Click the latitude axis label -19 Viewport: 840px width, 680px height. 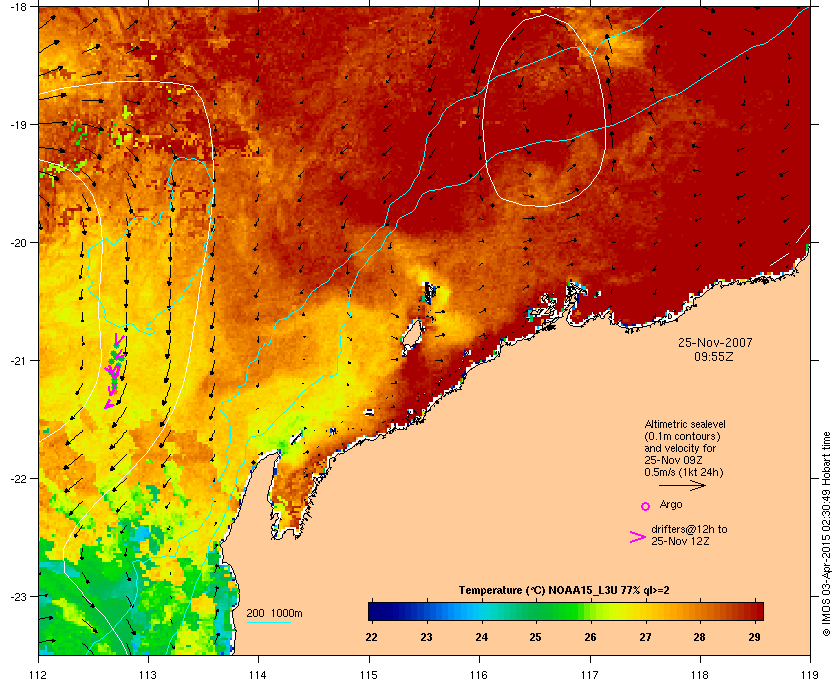point(18,124)
